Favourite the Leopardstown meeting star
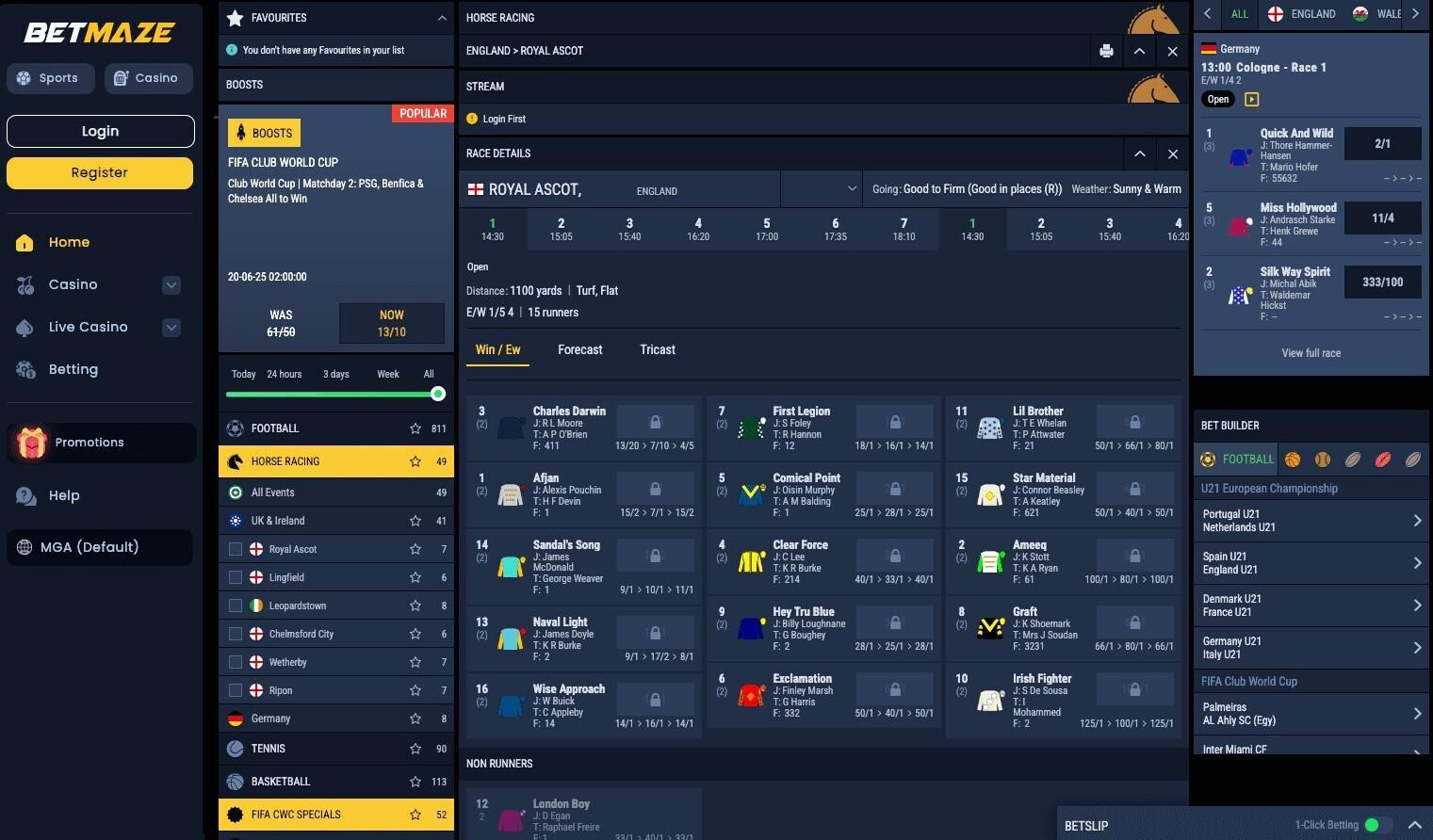 click(x=415, y=606)
